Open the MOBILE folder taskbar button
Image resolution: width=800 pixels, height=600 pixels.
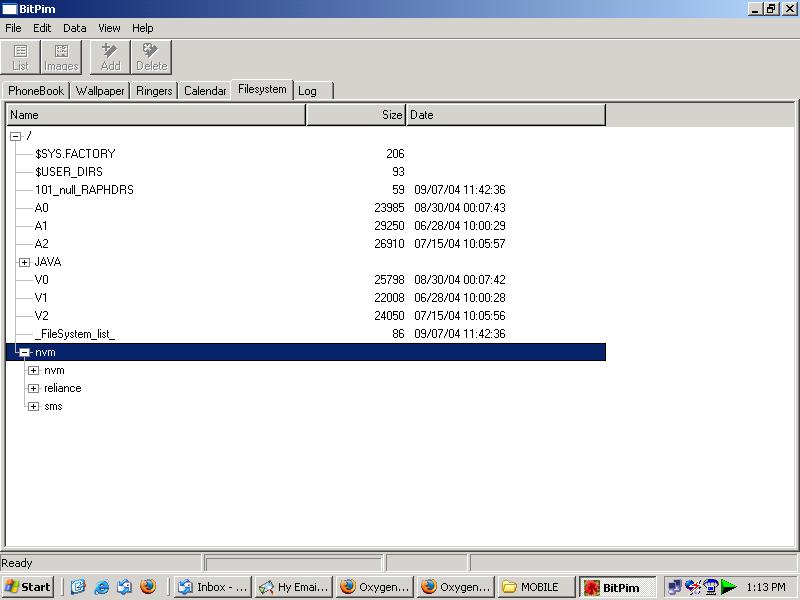pyautogui.click(x=536, y=587)
